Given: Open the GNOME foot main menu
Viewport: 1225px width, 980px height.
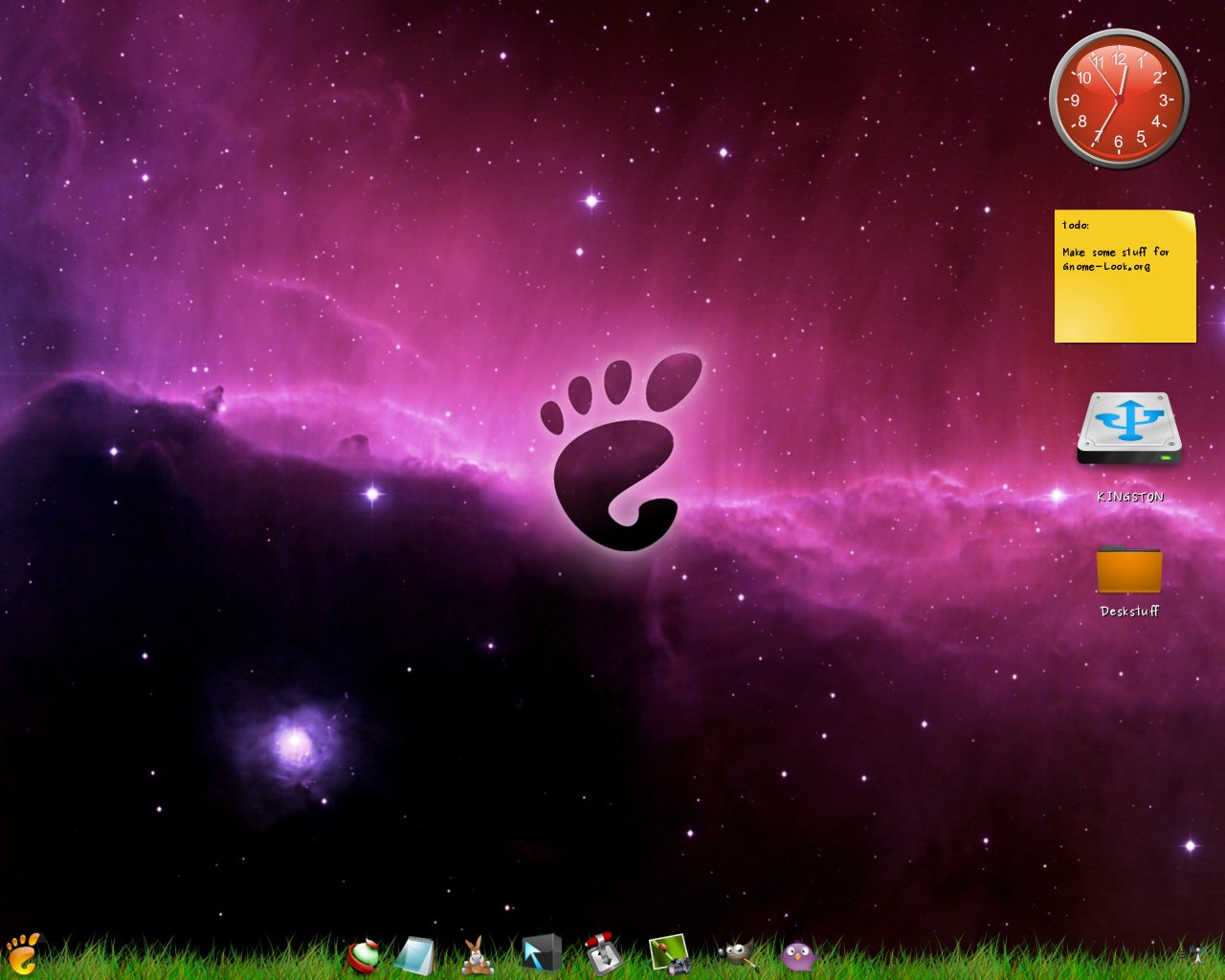Looking at the screenshot, I should point(23,953).
